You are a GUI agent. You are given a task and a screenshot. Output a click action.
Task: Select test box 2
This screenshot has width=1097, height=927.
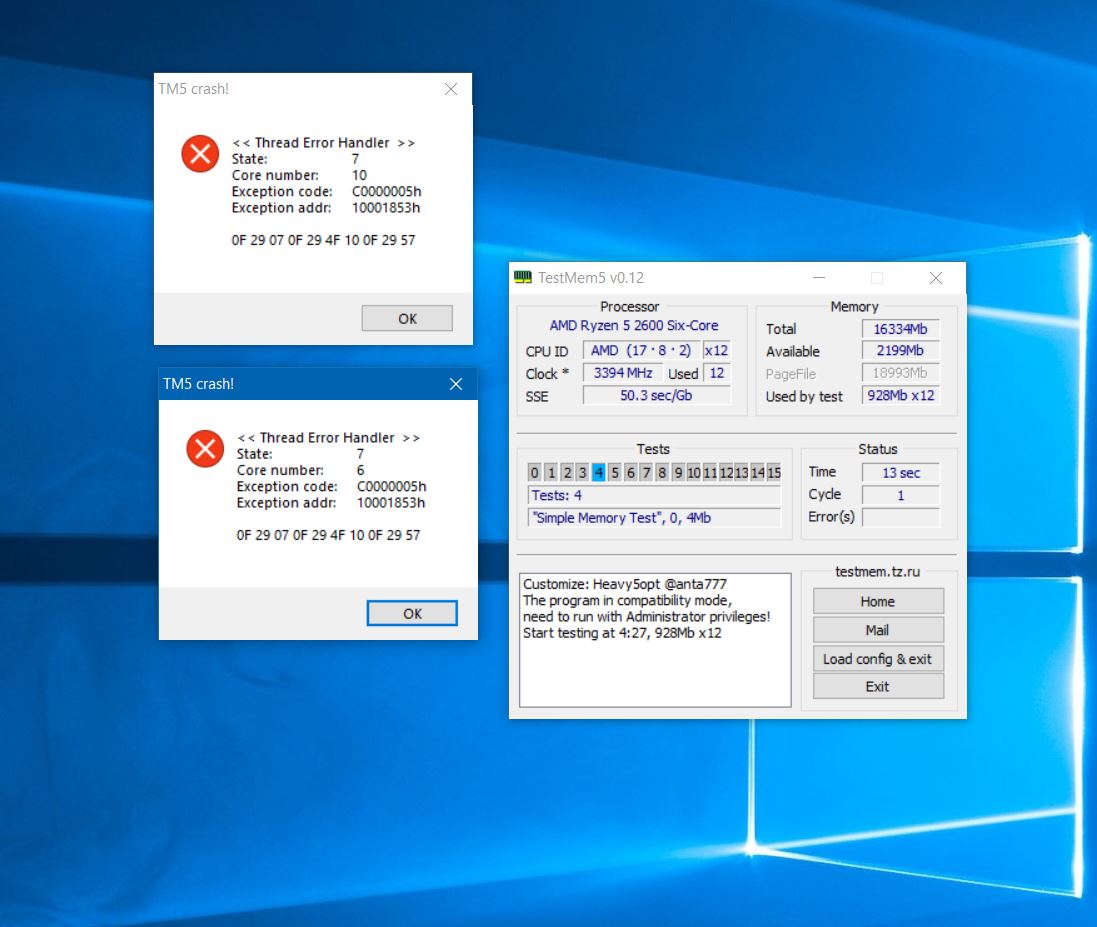(x=567, y=472)
